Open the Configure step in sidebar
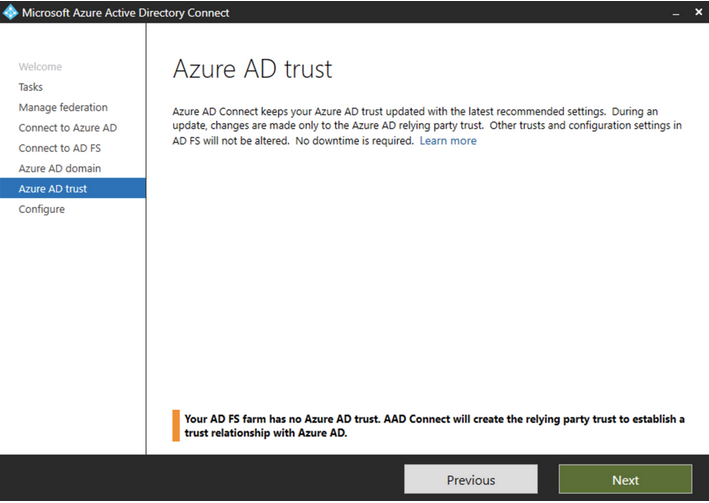This screenshot has height=503, width=709. [42, 209]
